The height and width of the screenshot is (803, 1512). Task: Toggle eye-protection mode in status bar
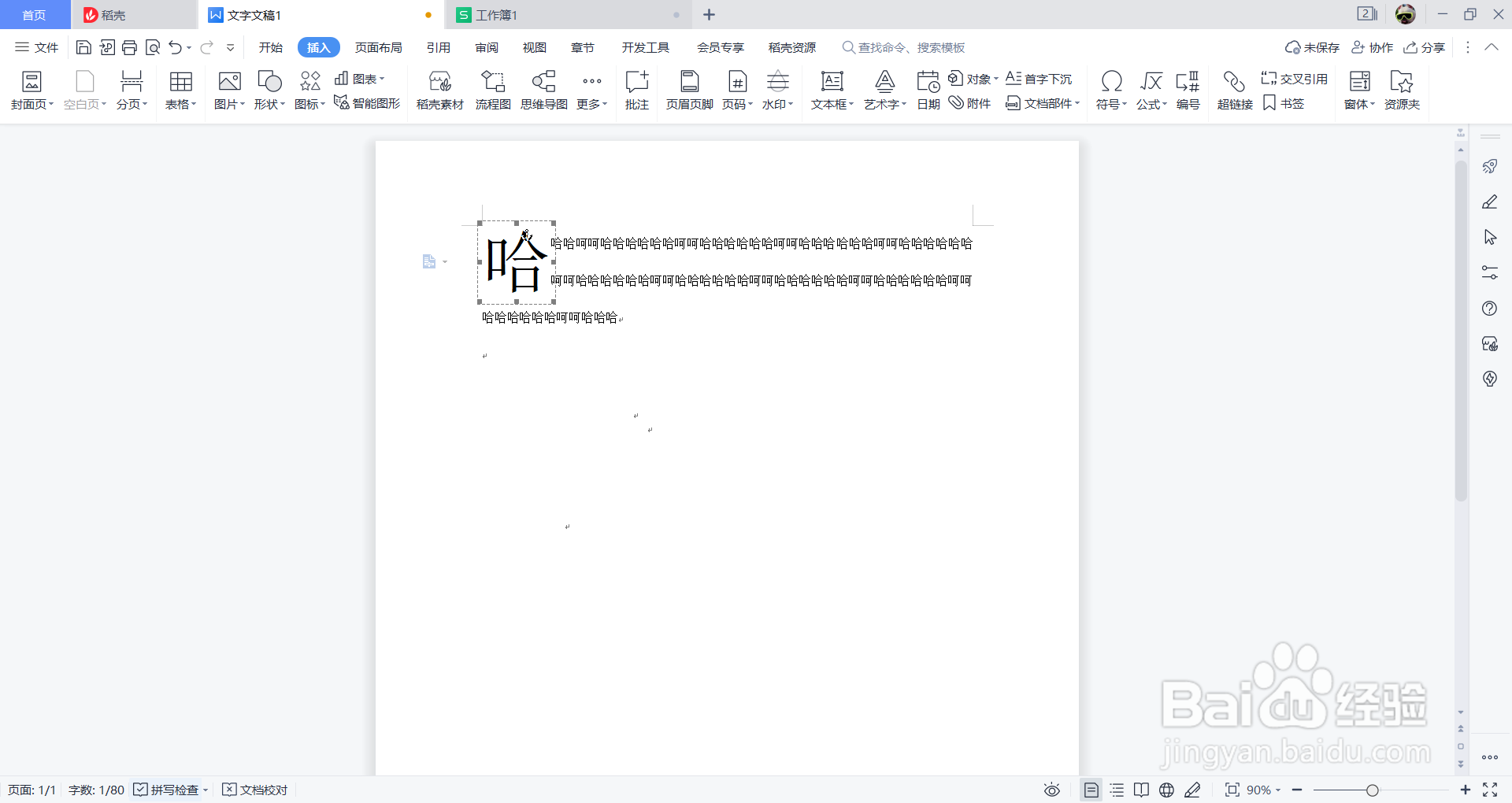[x=1052, y=790]
